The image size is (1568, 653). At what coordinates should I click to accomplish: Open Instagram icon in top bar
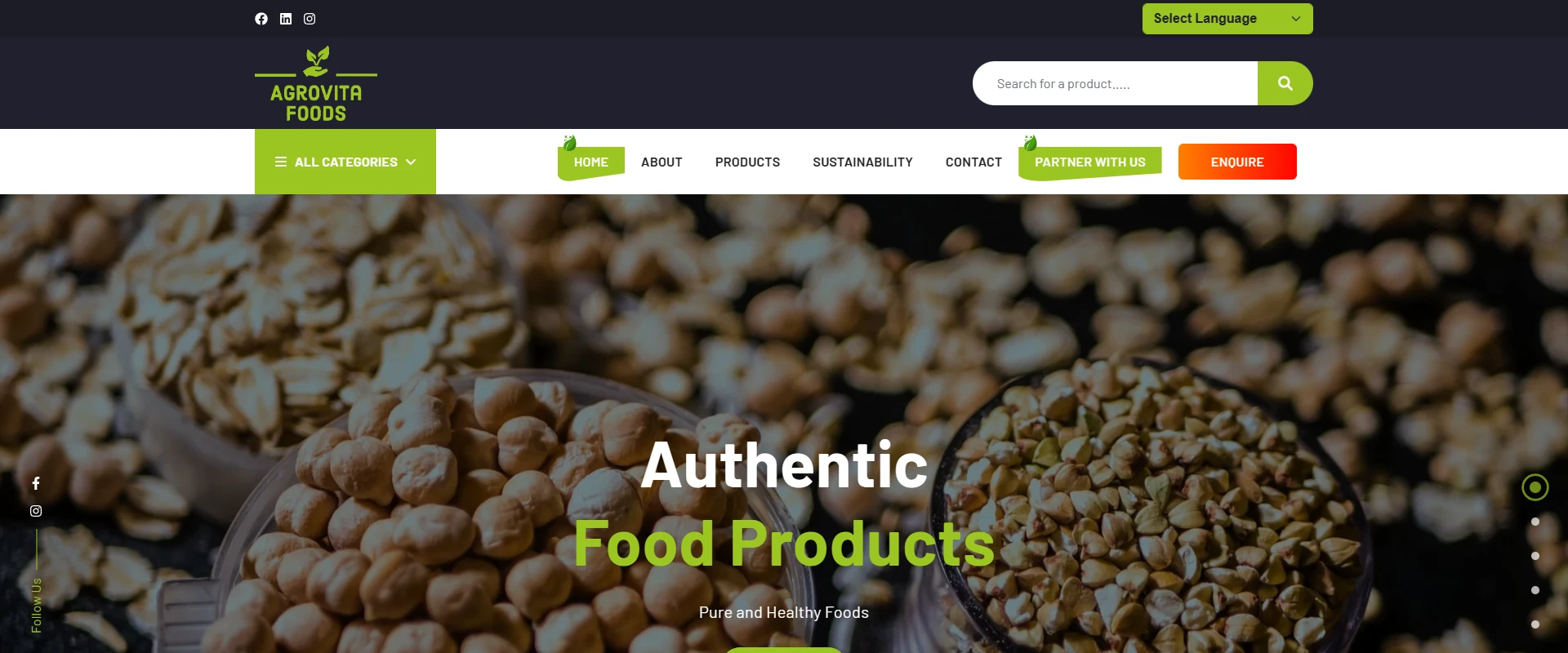click(310, 19)
